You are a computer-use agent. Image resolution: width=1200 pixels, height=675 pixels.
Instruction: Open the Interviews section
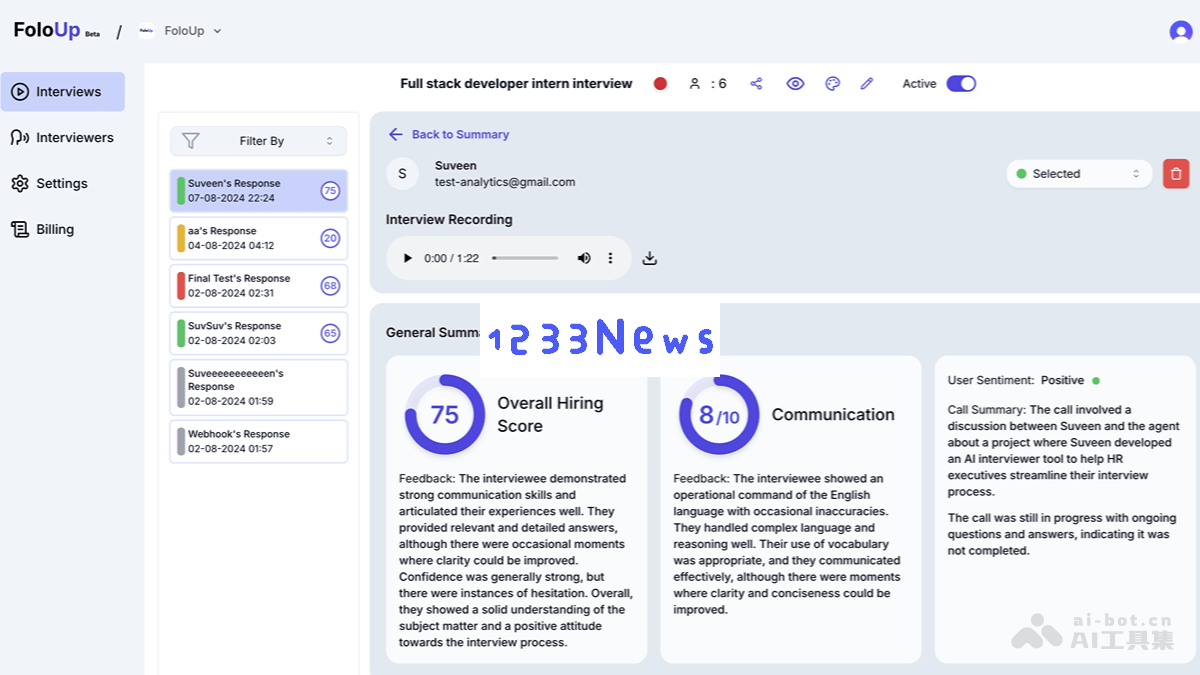tap(63, 92)
